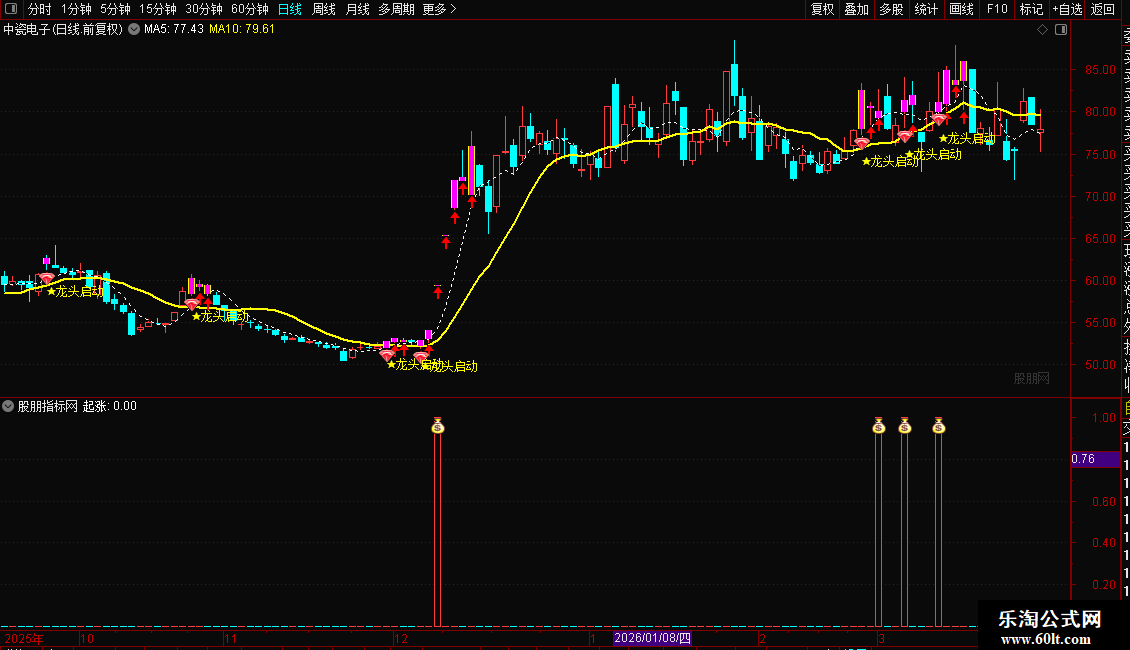Click the 叠加 overlay button
Image resolution: width=1130 pixels, height=650 pixels.
click(857, 9)
